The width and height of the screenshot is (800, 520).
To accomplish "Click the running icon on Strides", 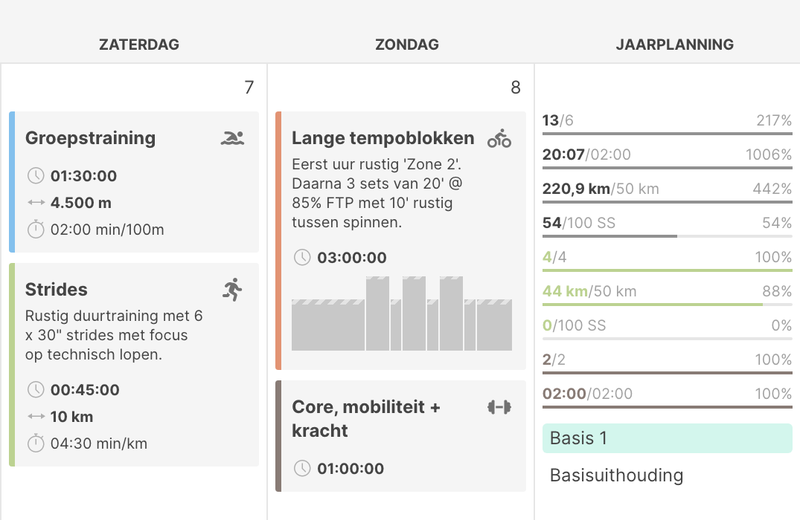I will (233, 290).
